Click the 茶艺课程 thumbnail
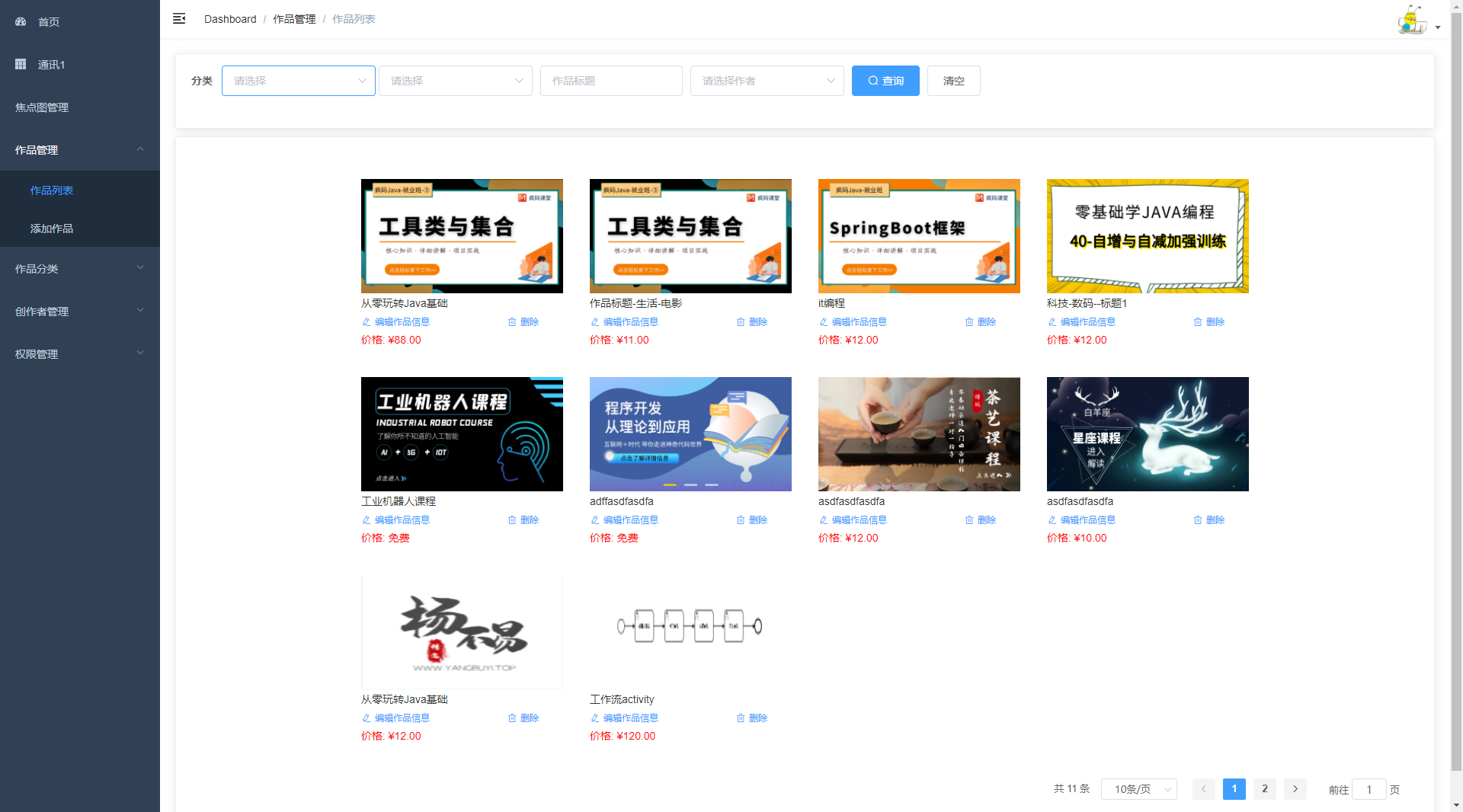 [x=919, y=434]
